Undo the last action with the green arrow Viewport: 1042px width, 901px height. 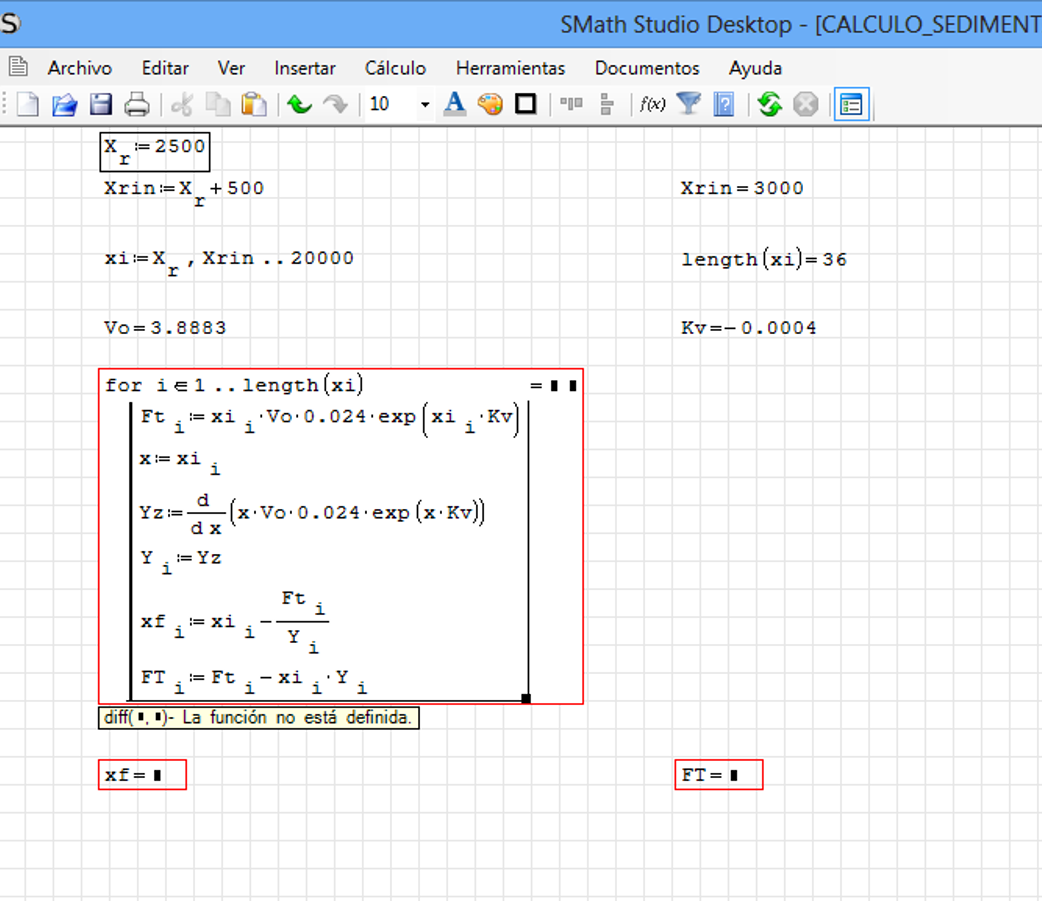click(x=299, y=104)
